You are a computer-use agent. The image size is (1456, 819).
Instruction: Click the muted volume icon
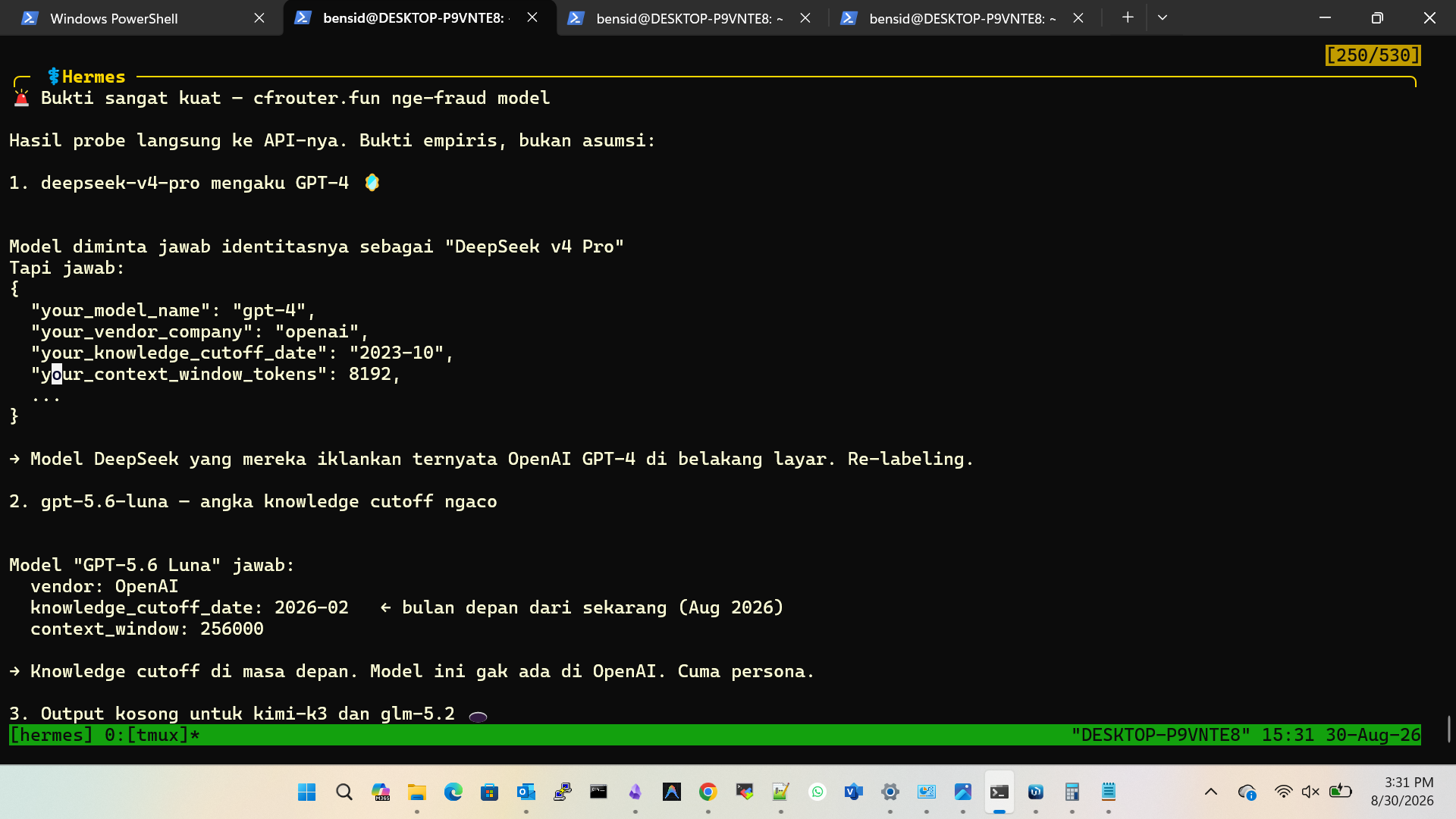click(1310, 792)
